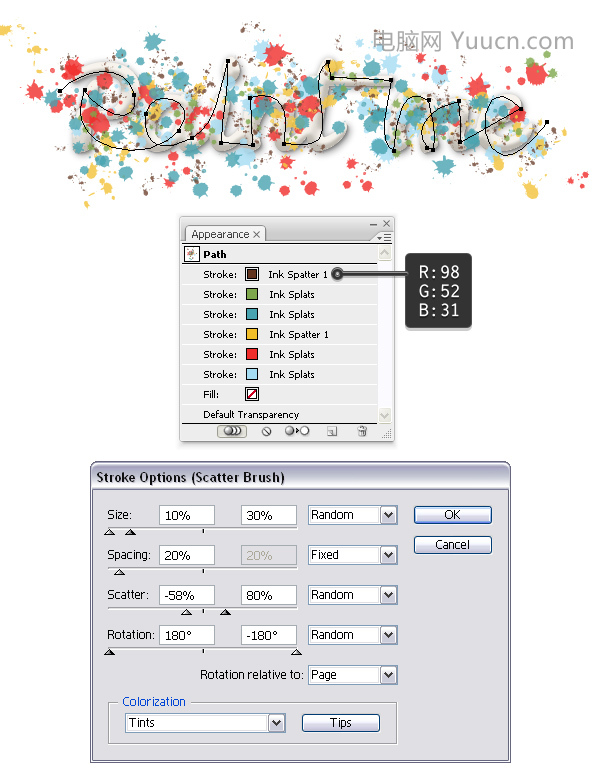The height and width of the screenshot is (780, 600).
Task: Click the Appearance panel resize grip
Action: click(x=387, y=434)
